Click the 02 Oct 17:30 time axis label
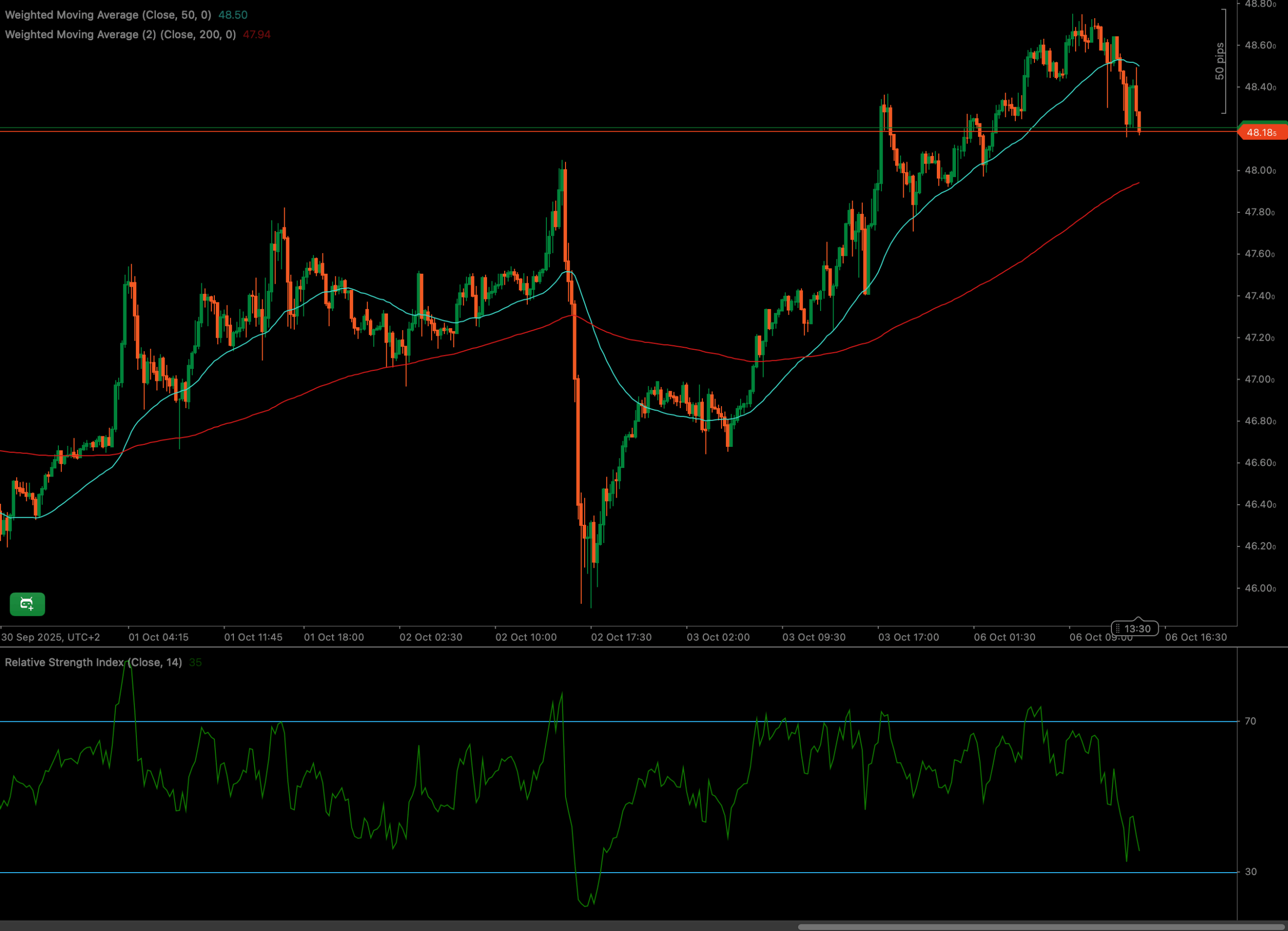The width and height of the screenshot is (1288, 931). (621, 637)
